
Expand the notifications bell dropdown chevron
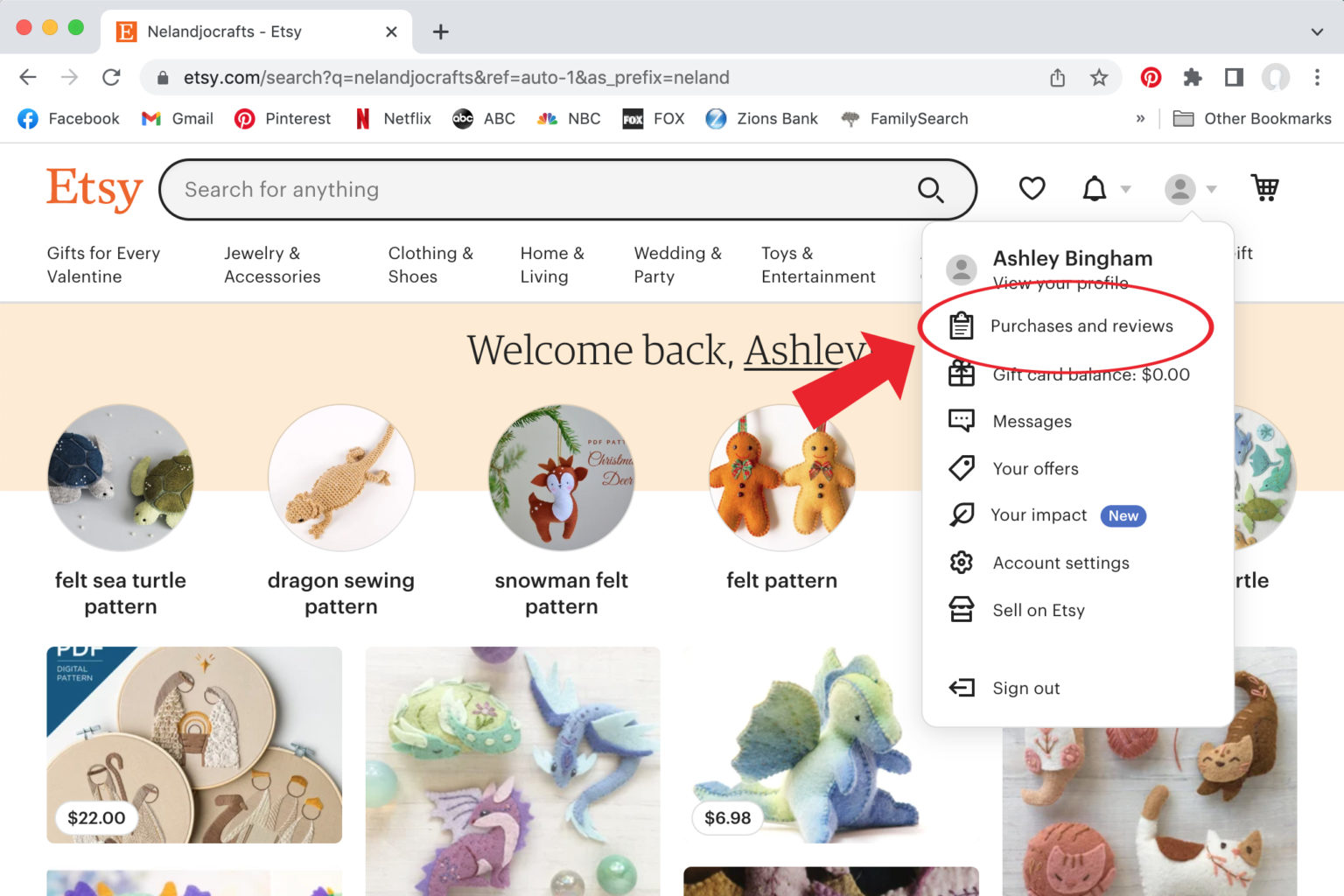pyautogui.click(x=1125, y=189)
